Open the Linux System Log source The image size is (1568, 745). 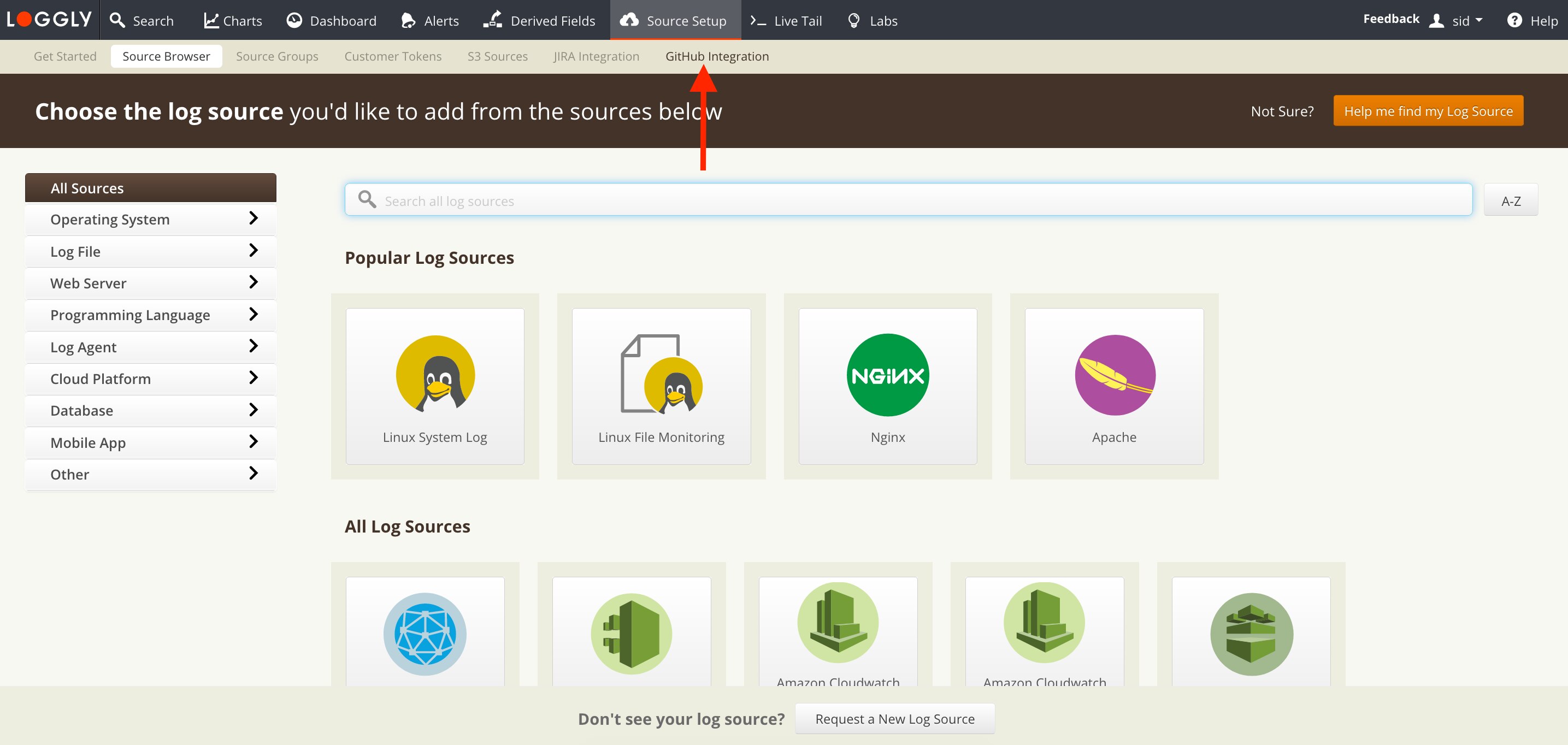click(434, 386)
